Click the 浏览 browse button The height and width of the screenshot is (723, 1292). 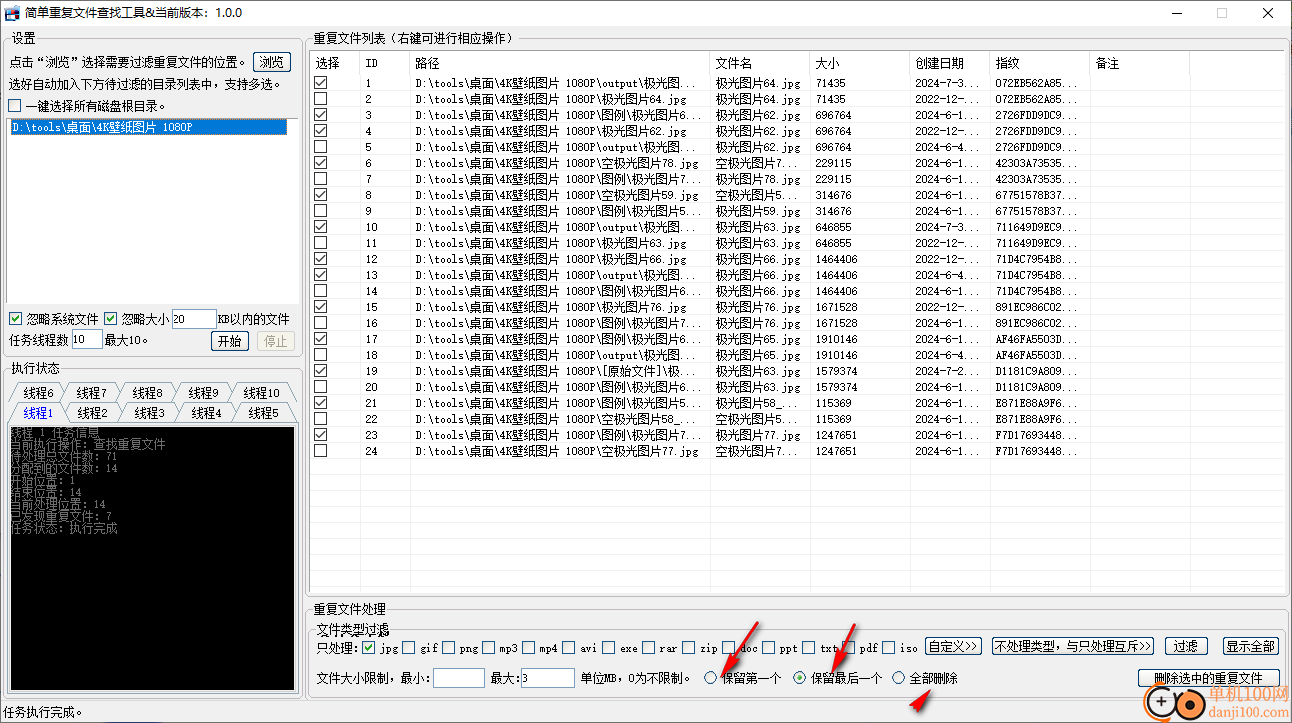[x=271, y=62]
